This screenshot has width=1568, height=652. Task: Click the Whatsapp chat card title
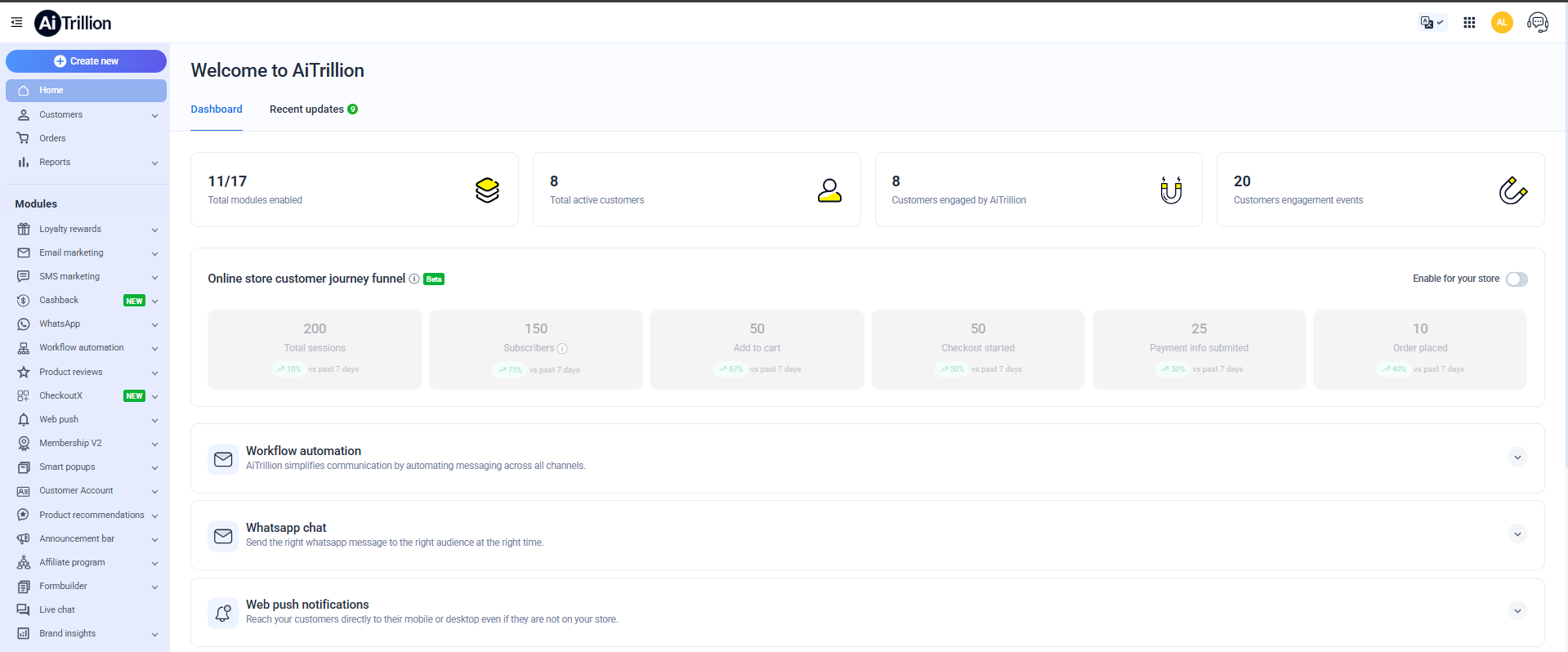[286, 528]
